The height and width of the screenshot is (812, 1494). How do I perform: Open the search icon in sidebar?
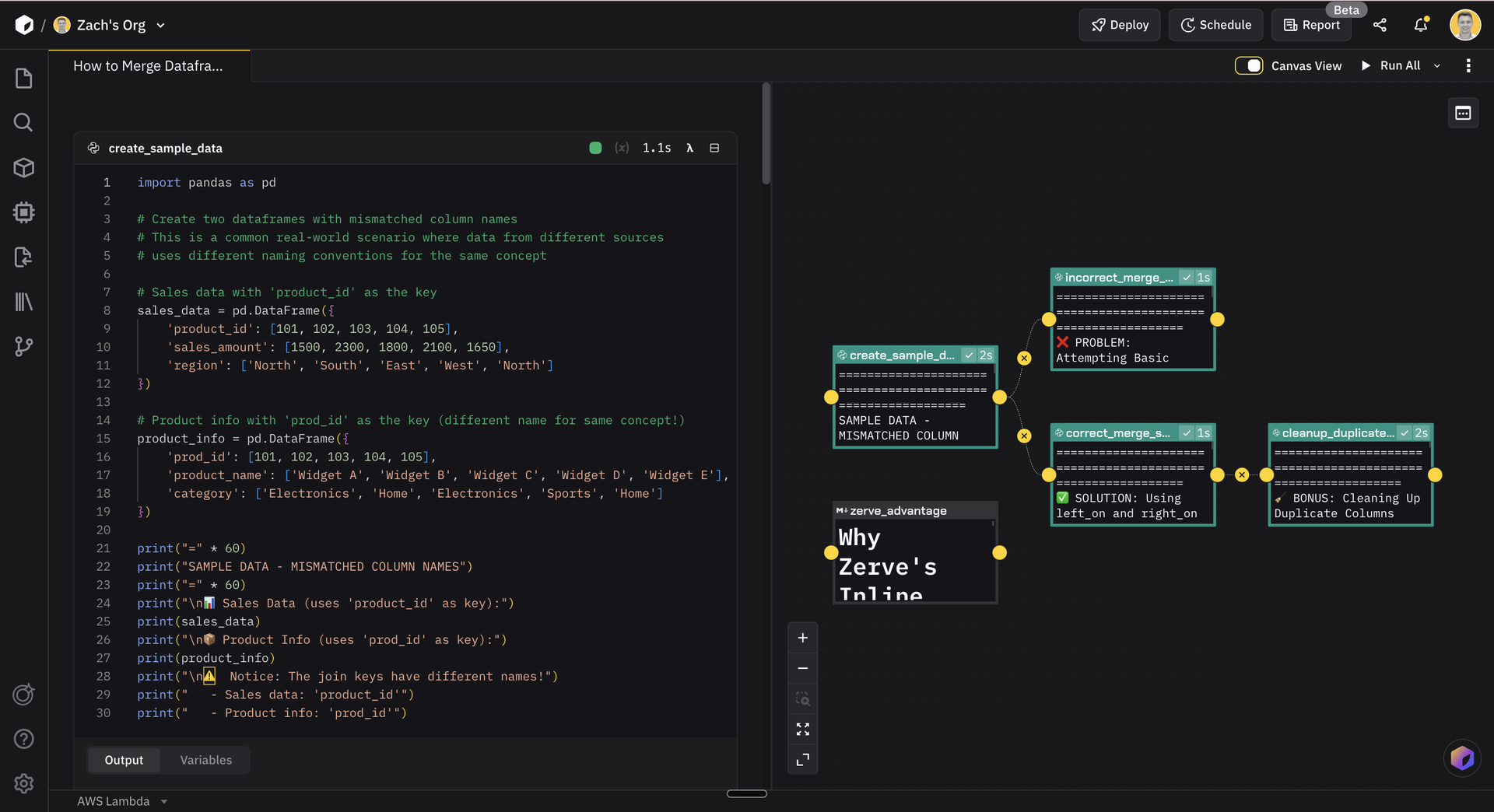click(x=24, y=122)
